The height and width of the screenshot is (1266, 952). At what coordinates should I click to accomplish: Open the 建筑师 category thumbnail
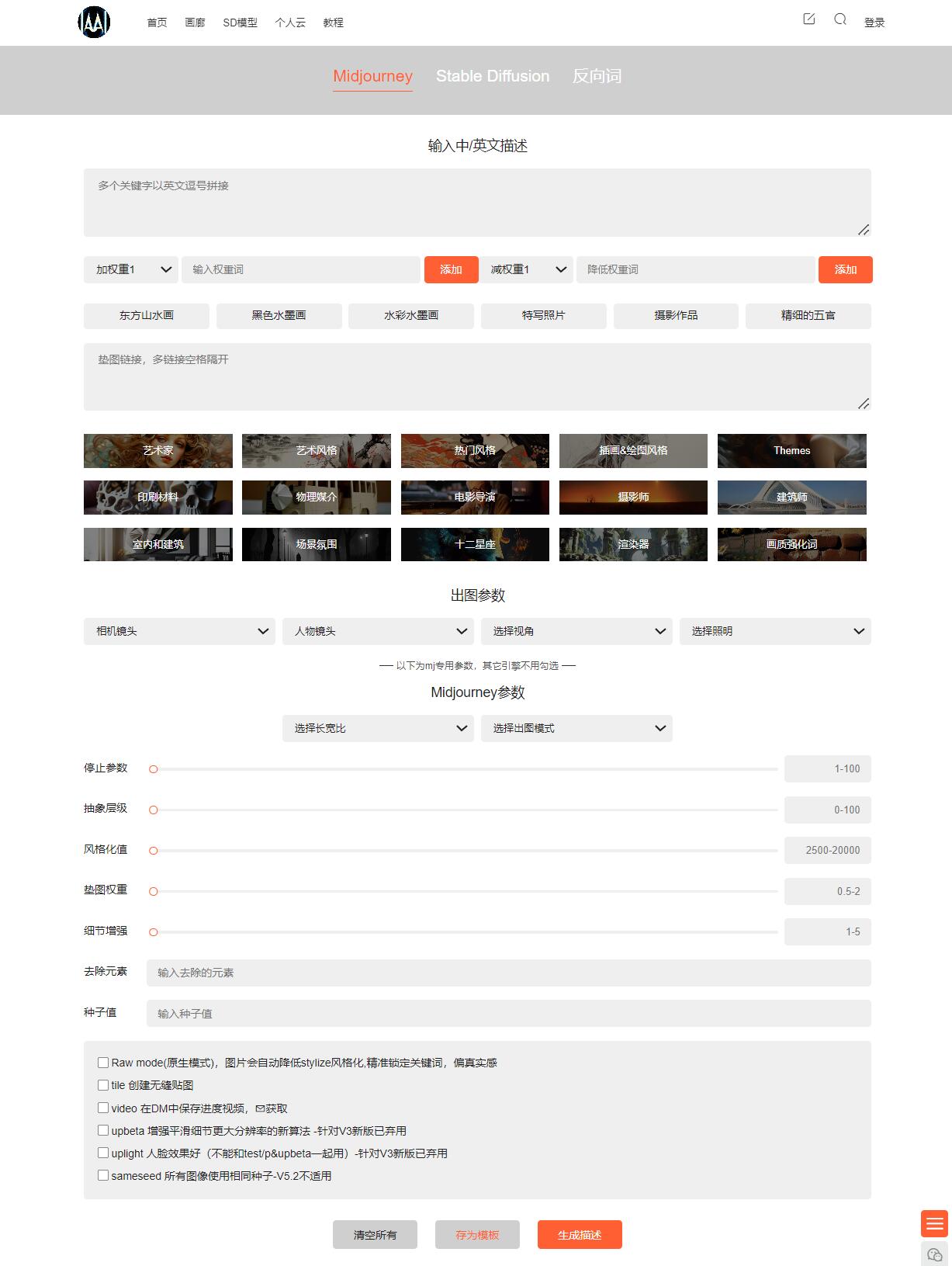click(x=792, y=498)
